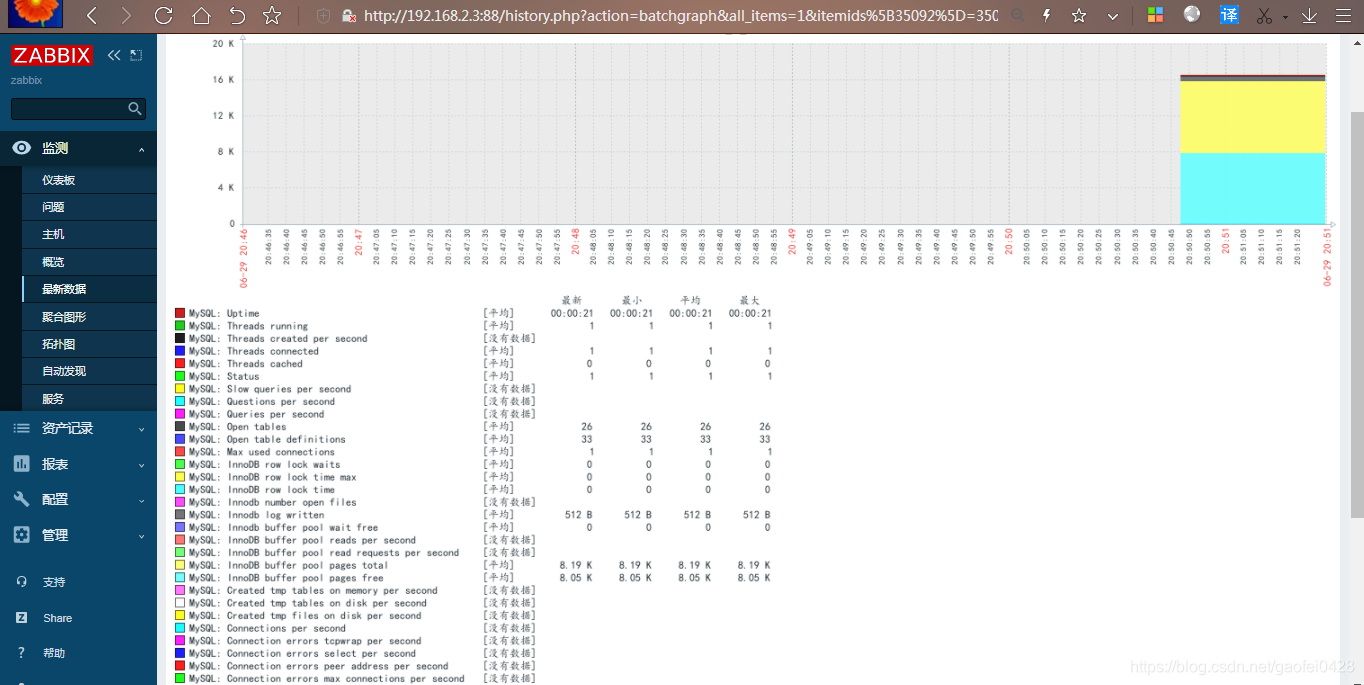Open the 支持 support link
Viewport: 1364px width, 685px height.
[54, 582]
